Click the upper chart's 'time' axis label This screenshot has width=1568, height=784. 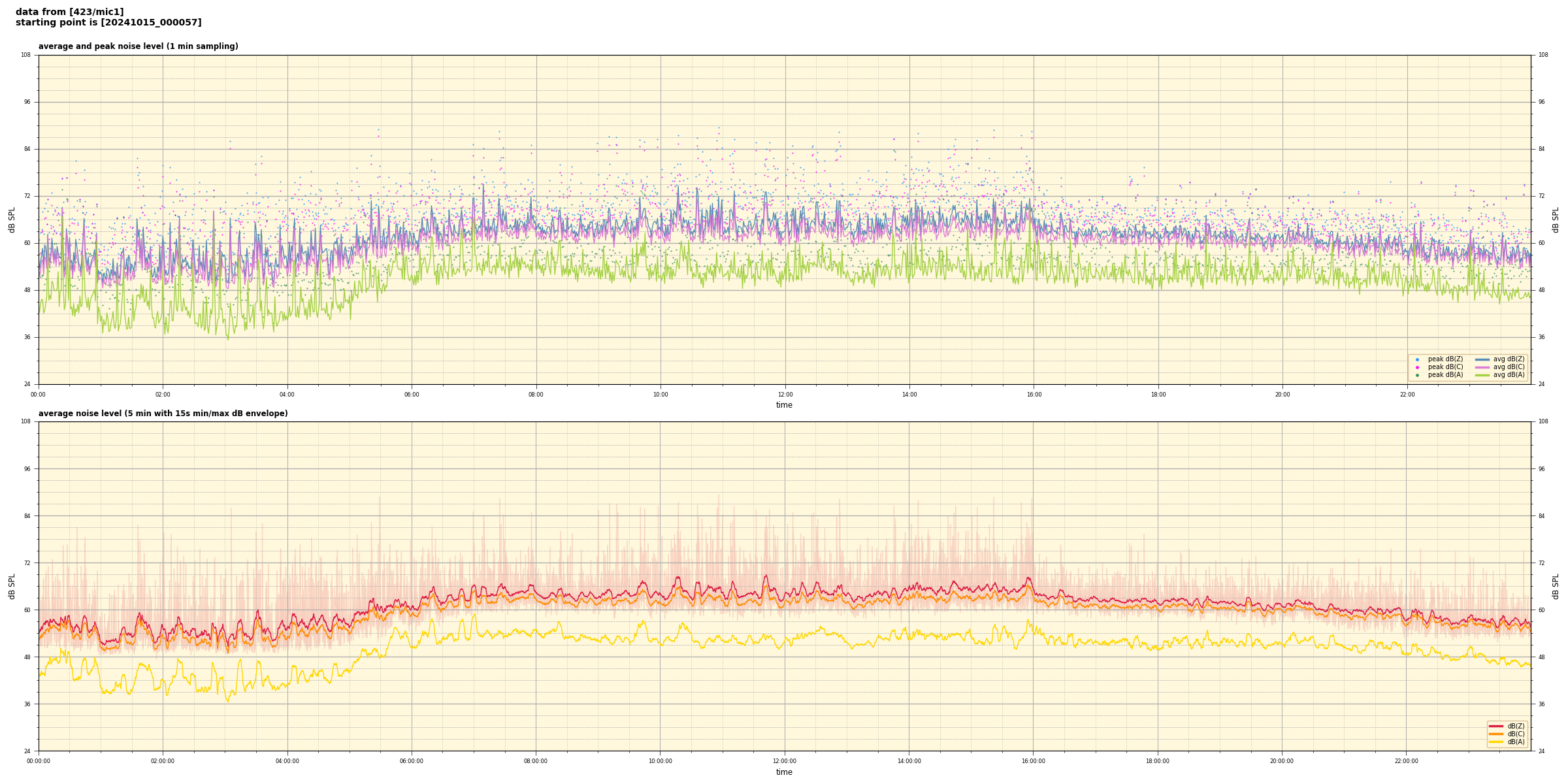coord(784,405)
